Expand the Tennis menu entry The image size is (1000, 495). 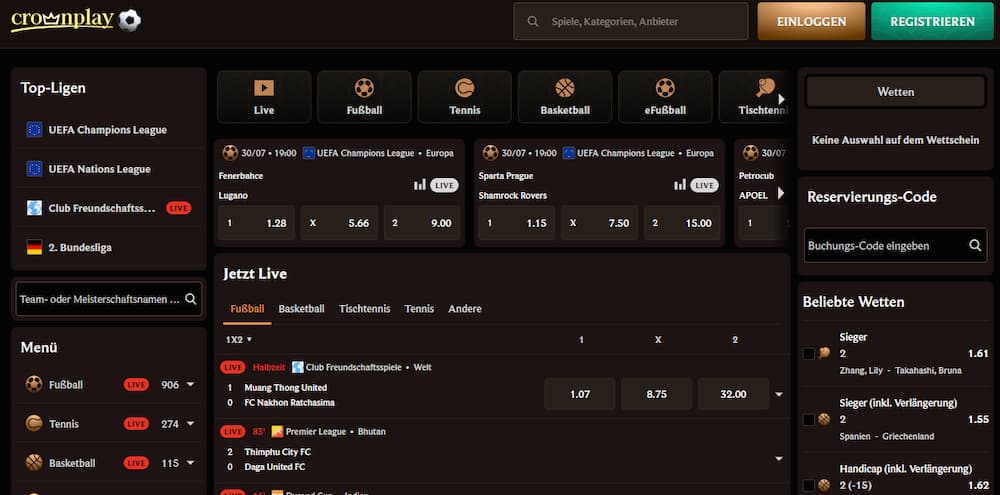190,424
